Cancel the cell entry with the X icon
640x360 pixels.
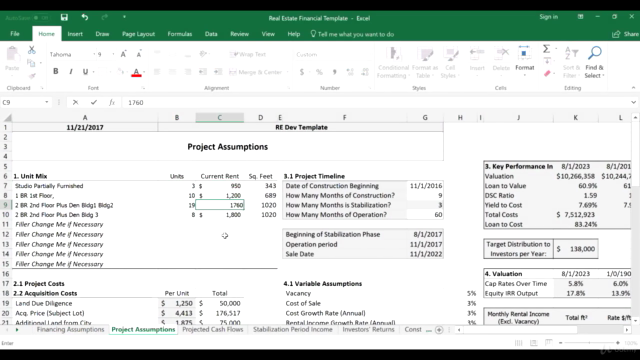(76, 102)
